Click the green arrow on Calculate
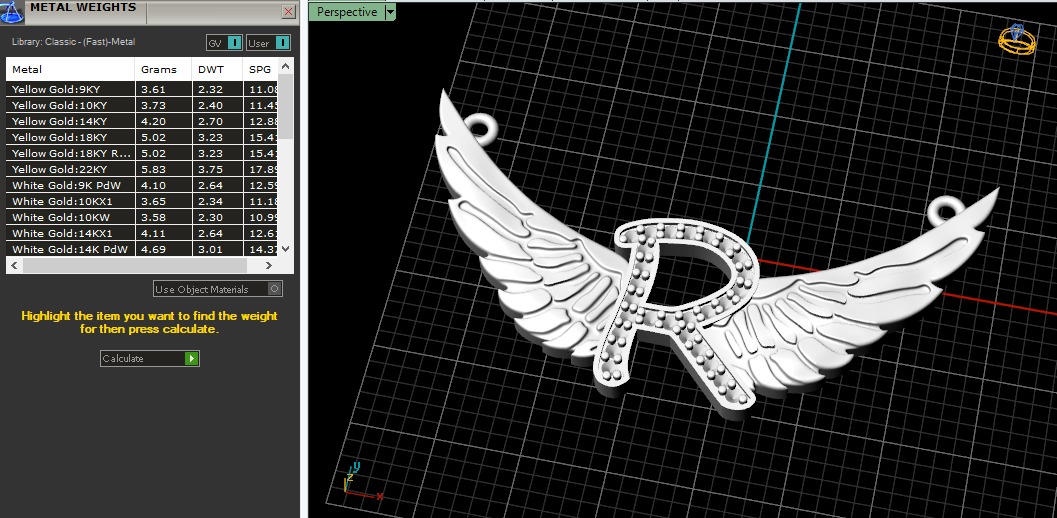1057x518 pixels. click(192, 358)
